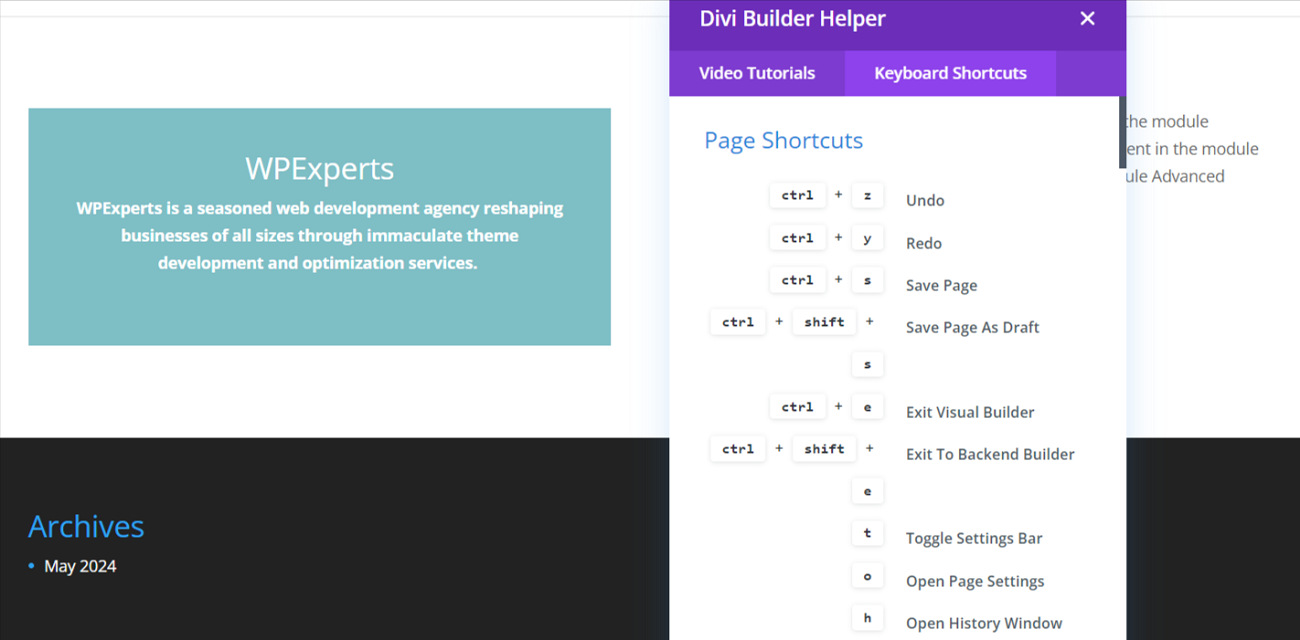The width and height of the screenshot is (1300, 640).
Task: Click the helper panel scrollbar thumb
Action: [x=1122, y=132]
